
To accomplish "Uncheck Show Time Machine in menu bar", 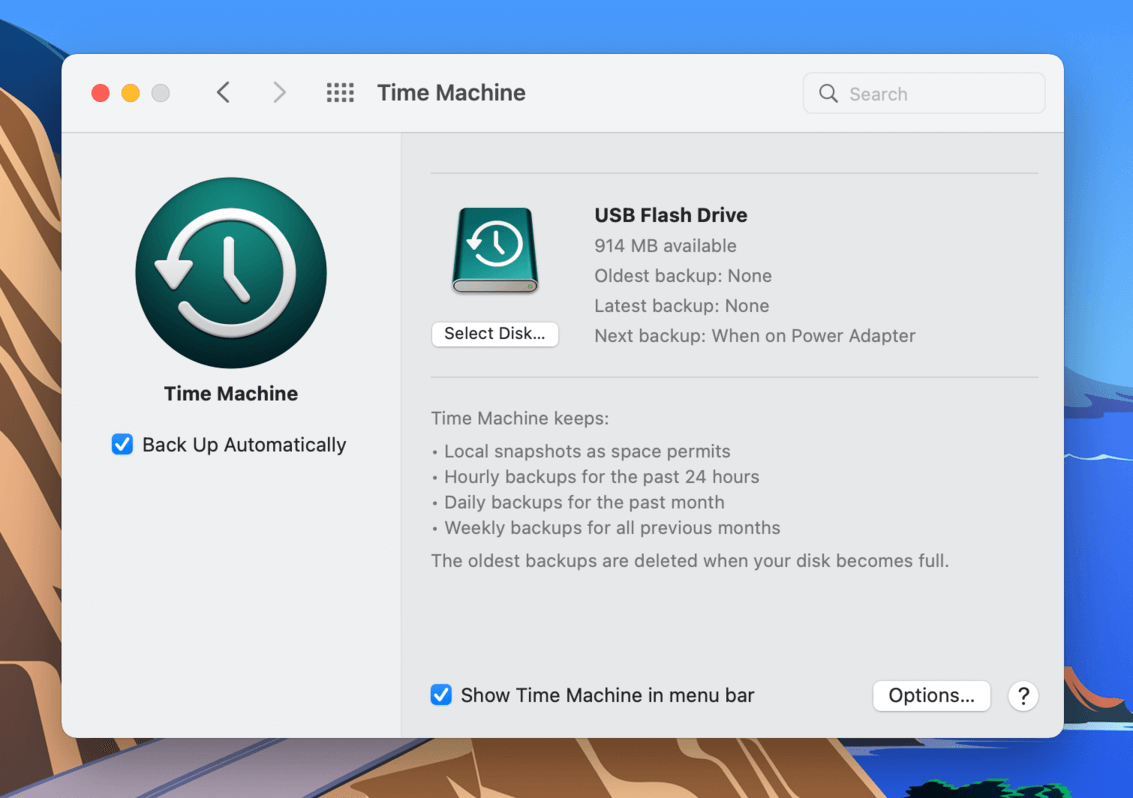I will coord(441,695).
